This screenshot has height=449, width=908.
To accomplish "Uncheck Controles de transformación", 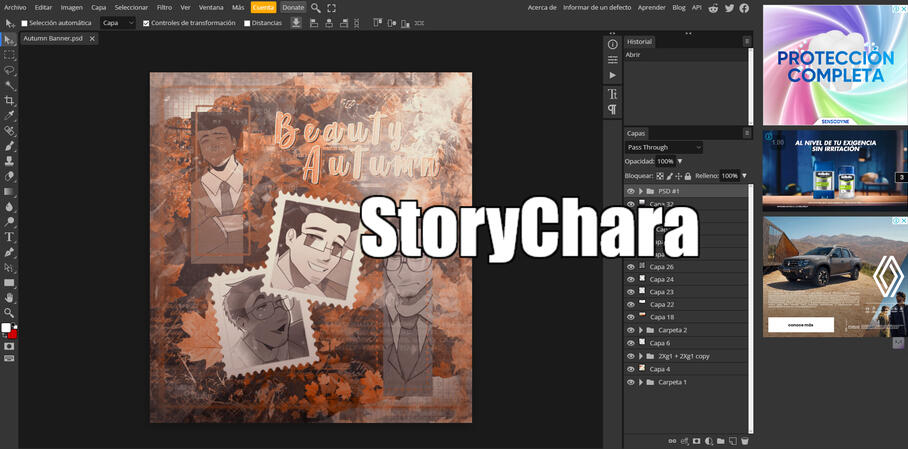I will tap(147, 23).
